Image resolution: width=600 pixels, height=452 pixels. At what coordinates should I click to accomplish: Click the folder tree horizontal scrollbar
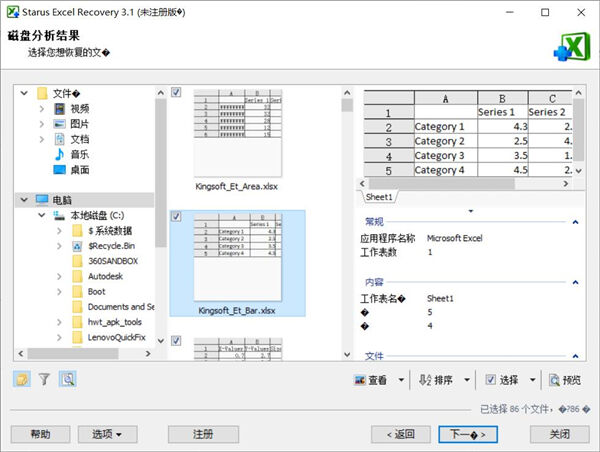click(72, 354)
